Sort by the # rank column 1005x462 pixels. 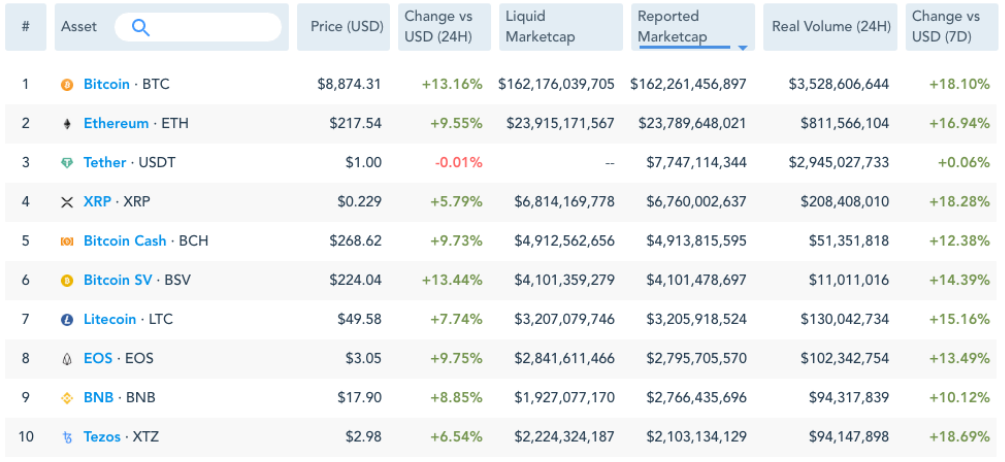click(26, 27)
